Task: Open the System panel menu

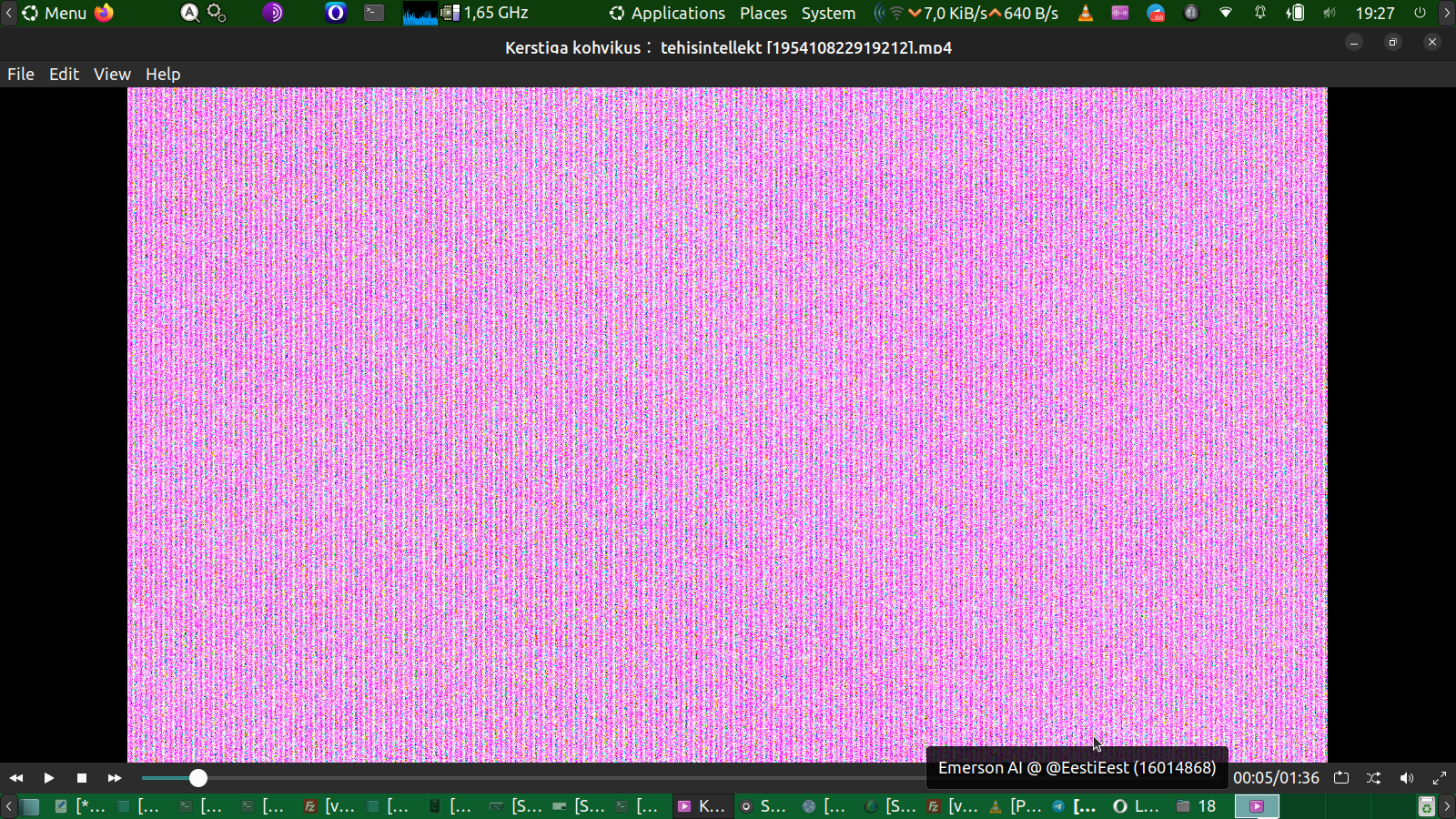Action: [x=828, y=13]
